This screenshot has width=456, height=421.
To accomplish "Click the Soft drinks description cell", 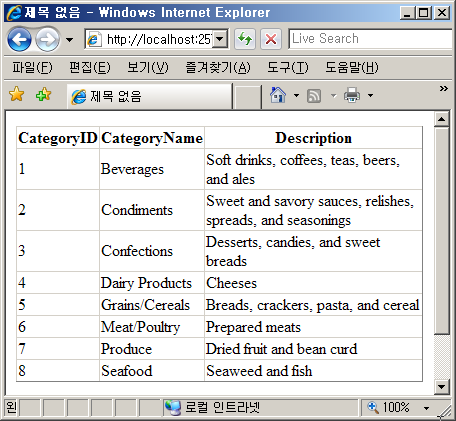I will click(x=313, y=169).
